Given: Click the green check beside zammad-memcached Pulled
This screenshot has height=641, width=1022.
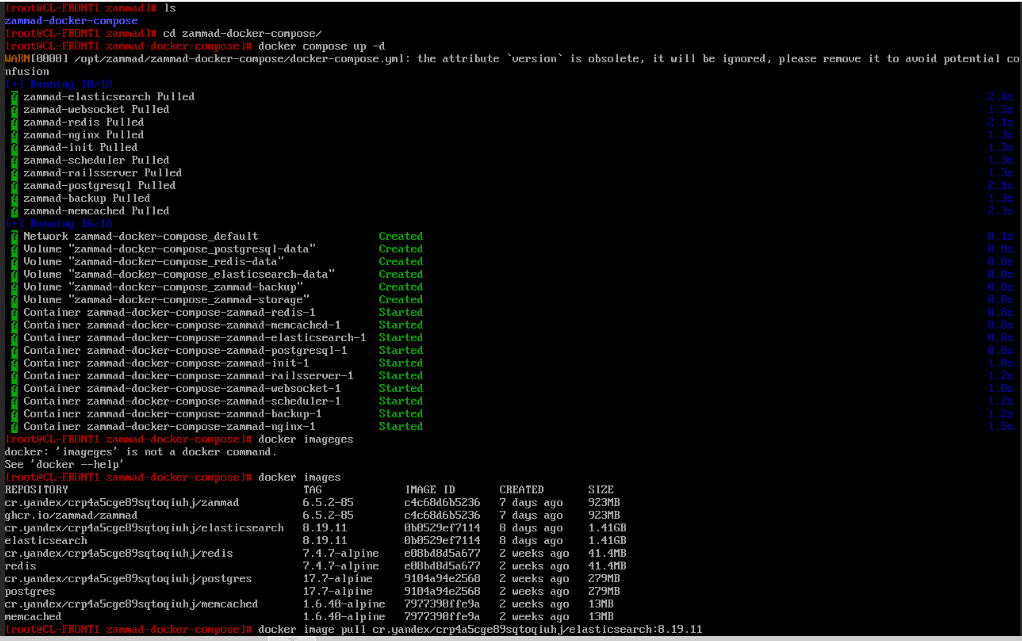Looking at the screenshot, I should tap(14, 211).
